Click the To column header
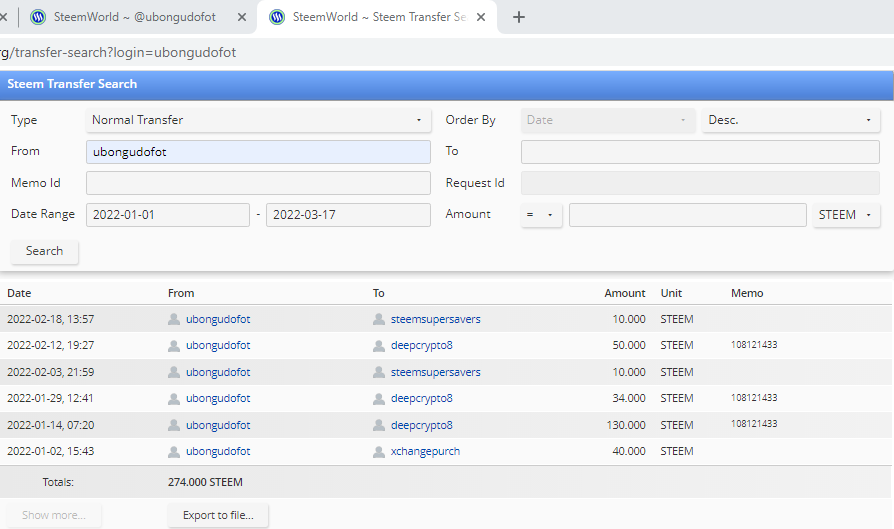This screenshot has width=894, height=529. click(379, 293)
